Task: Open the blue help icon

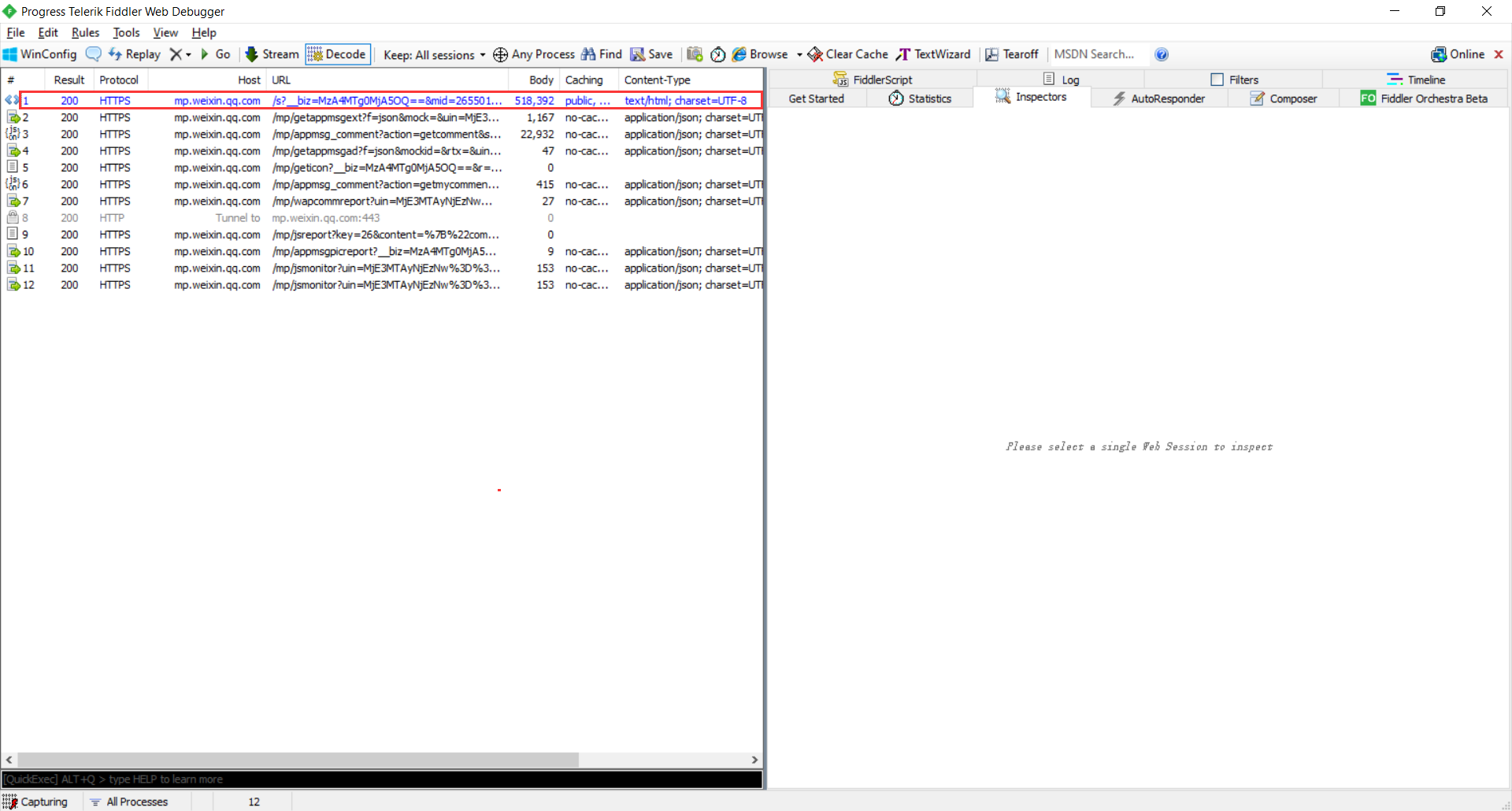Action: click(x=1162, y=54)
